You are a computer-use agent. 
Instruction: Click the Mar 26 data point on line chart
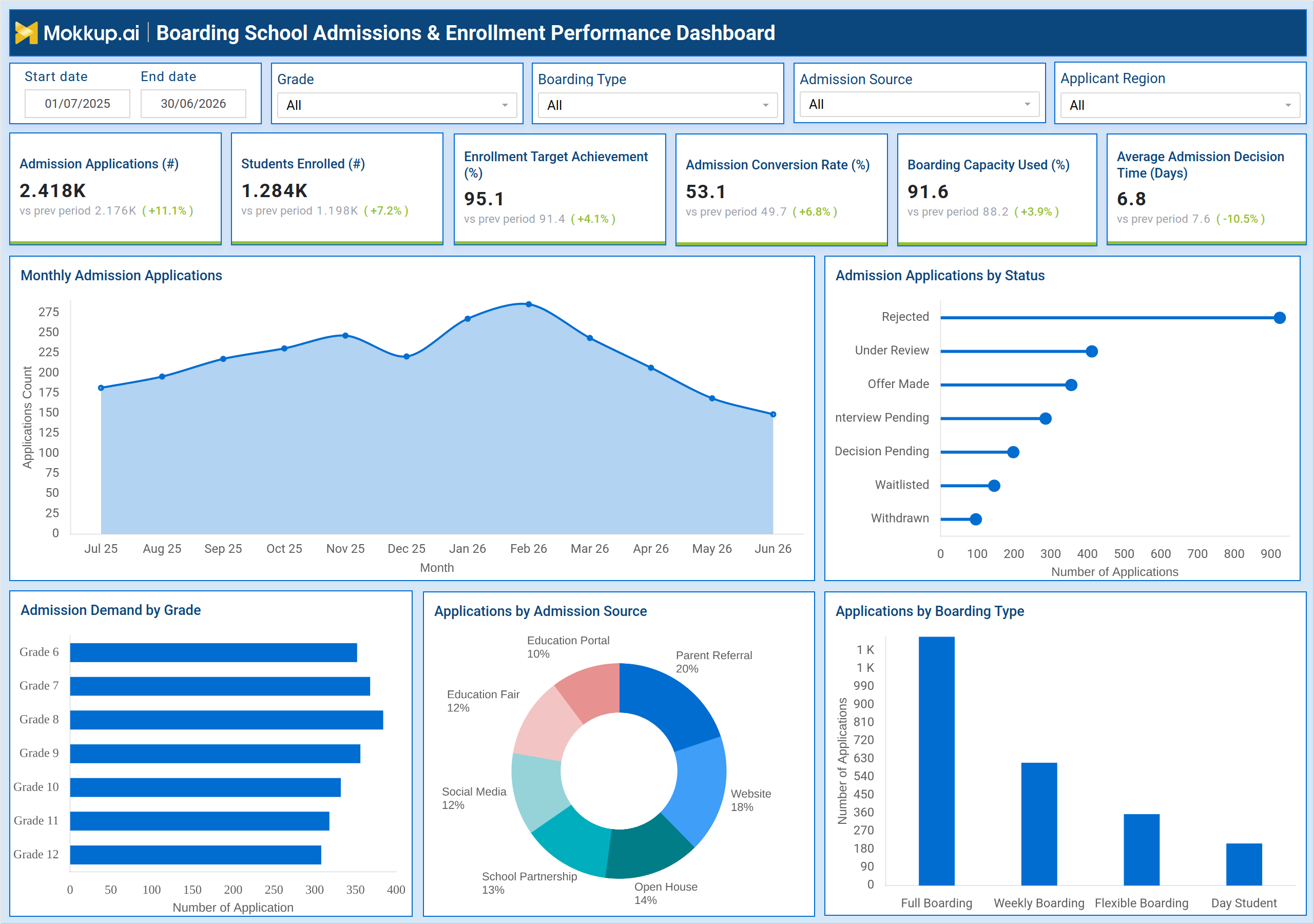pyautogui.click(x=590, y=338)
